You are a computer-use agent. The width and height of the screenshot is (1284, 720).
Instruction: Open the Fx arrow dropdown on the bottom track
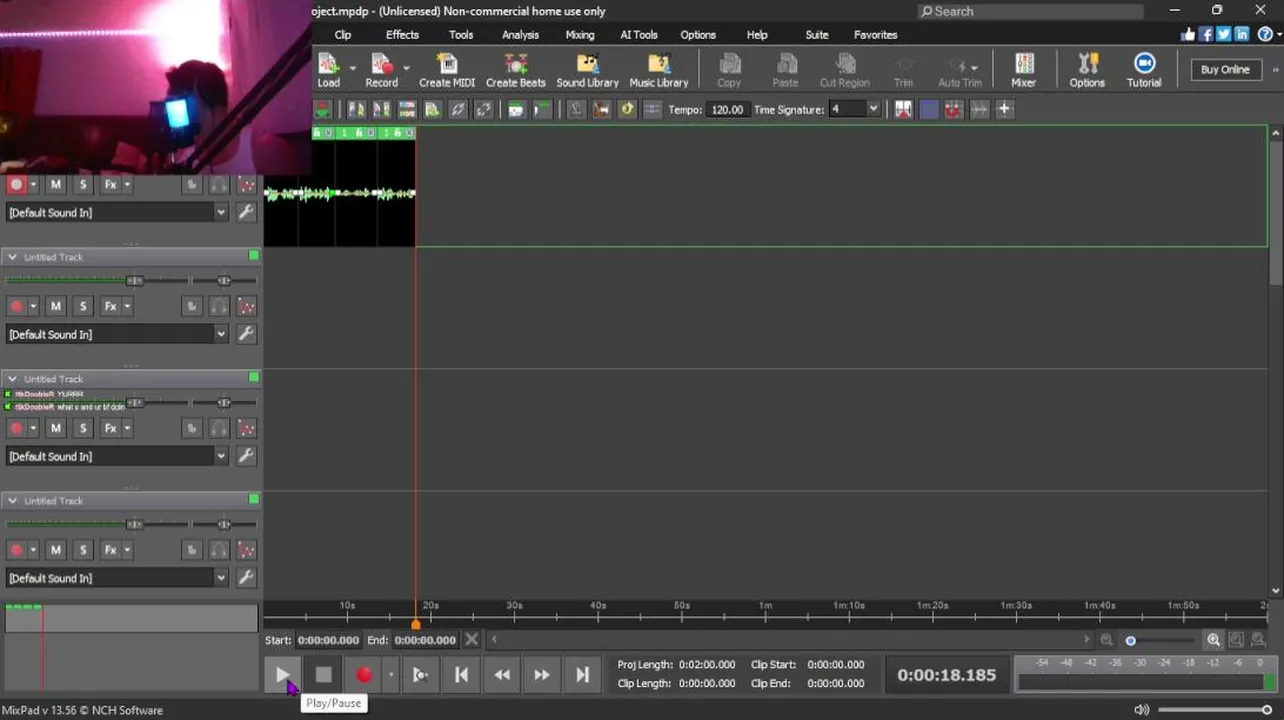pos(126,550)
